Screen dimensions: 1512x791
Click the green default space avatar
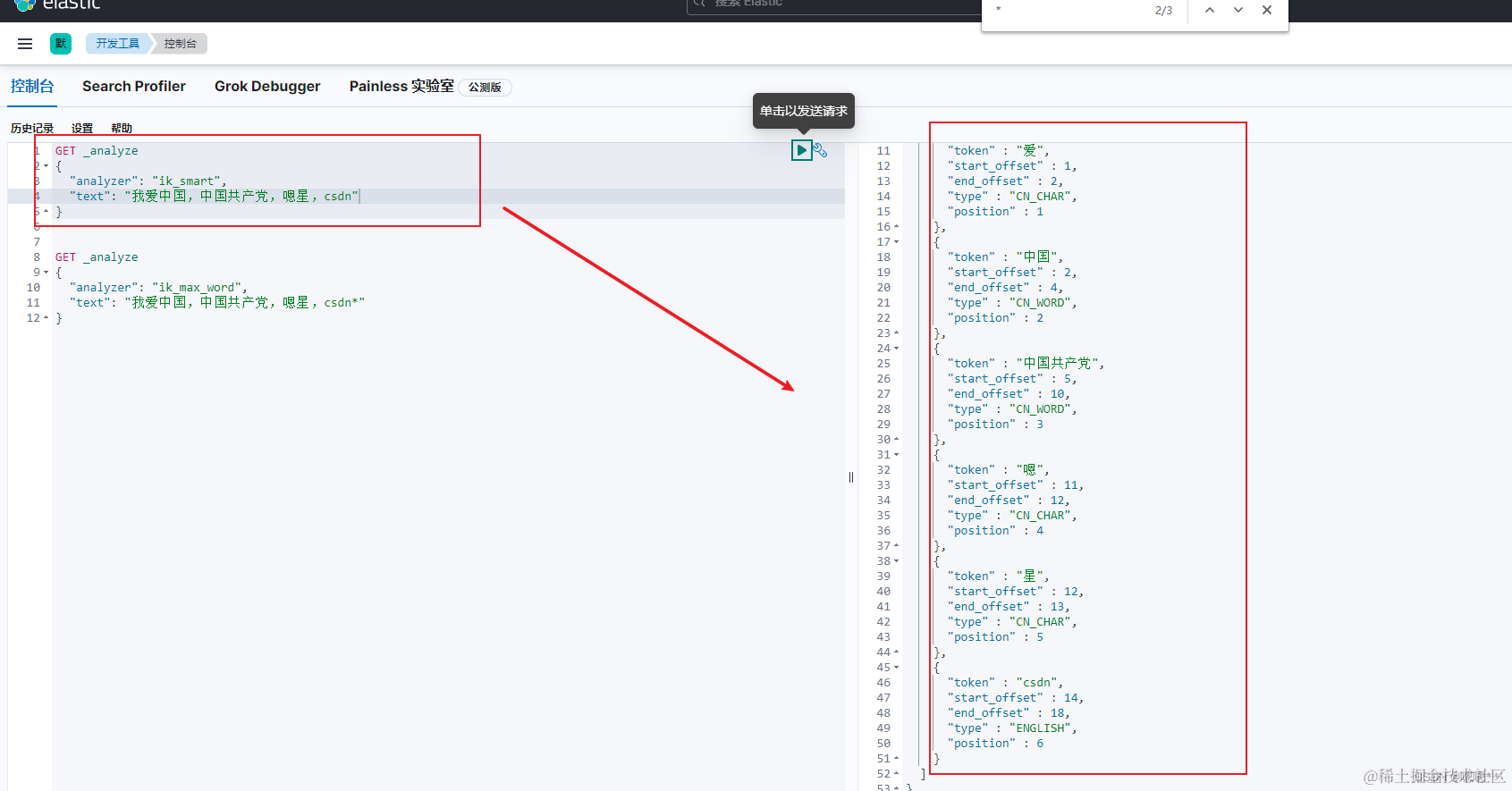pyautogui.click(x=61, y=44)
